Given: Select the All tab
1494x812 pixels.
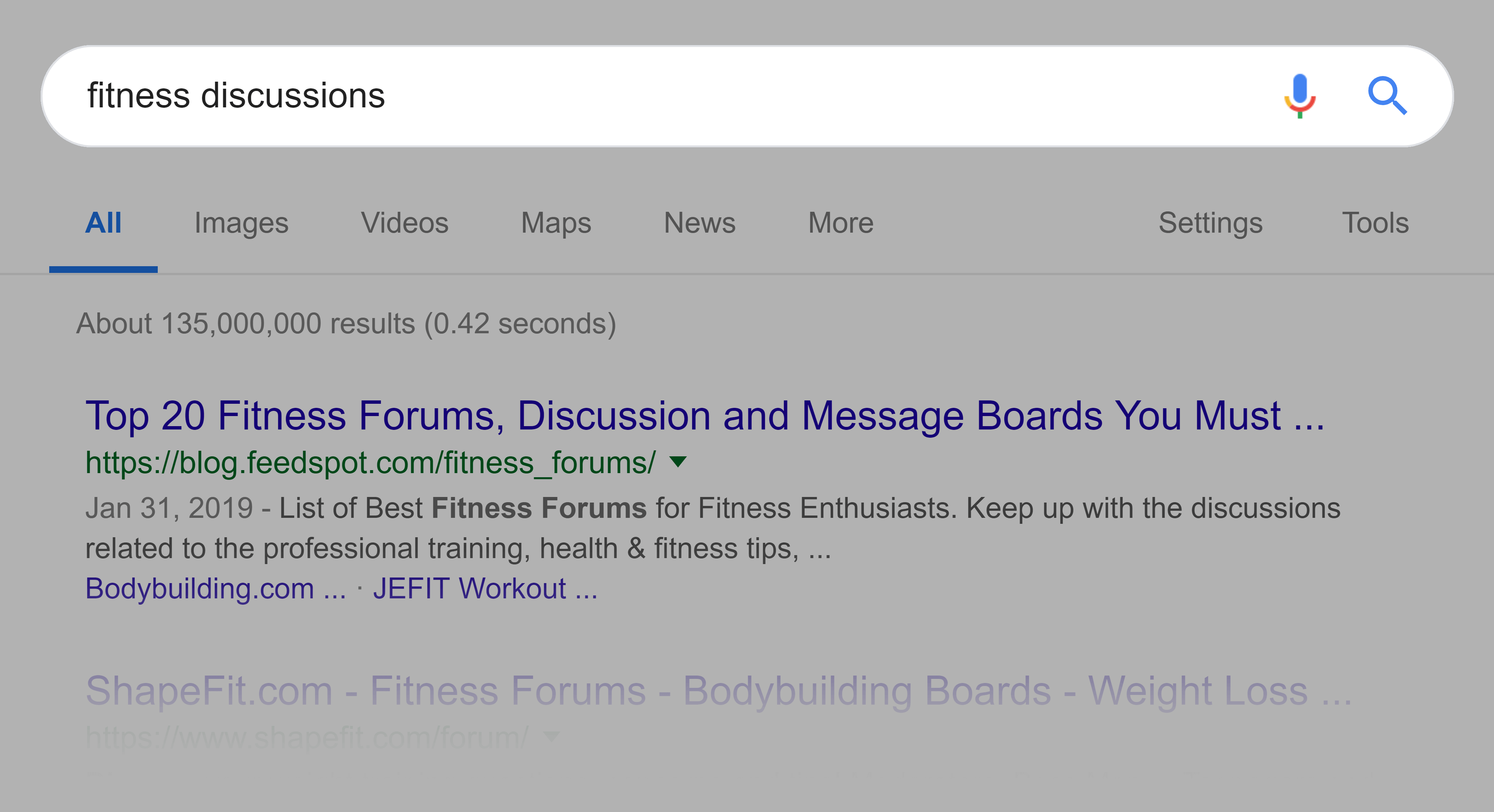Looking at the screenshot, I should click(103, 223).
